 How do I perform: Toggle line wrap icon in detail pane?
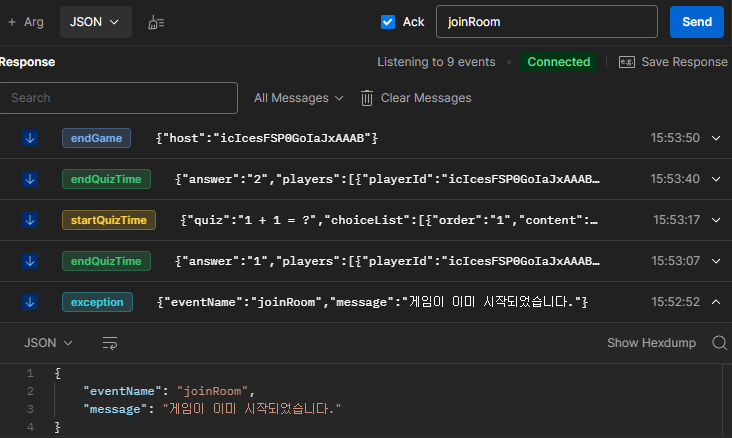(110, 343)
